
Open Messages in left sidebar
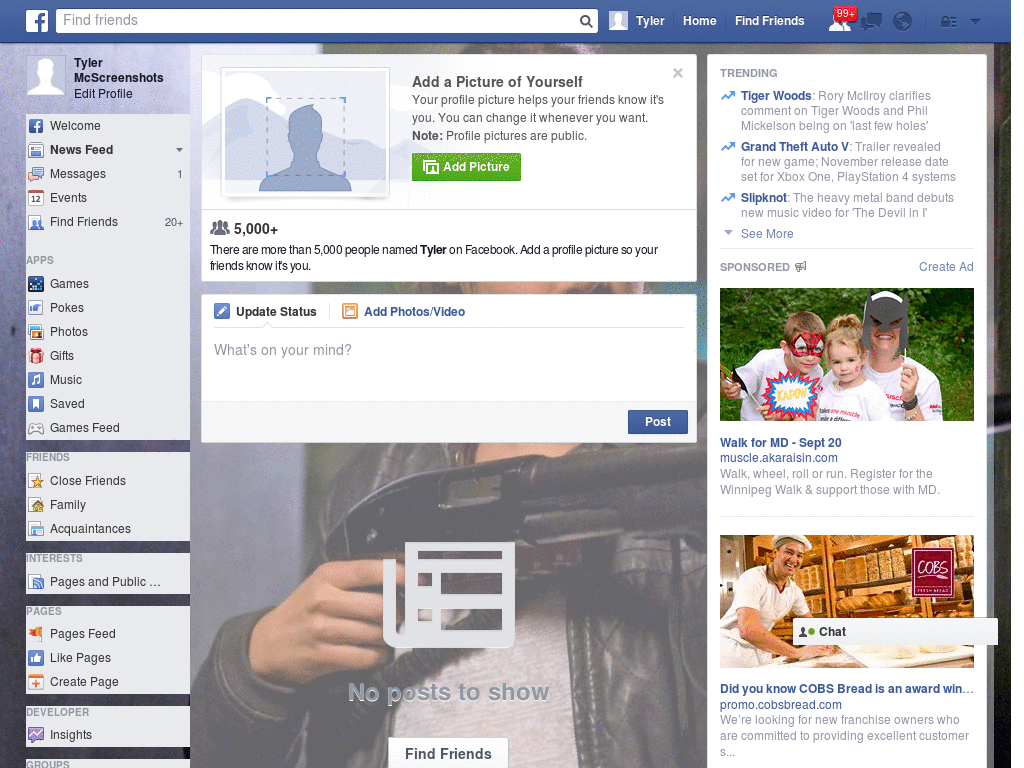click(x=107, y=174)
